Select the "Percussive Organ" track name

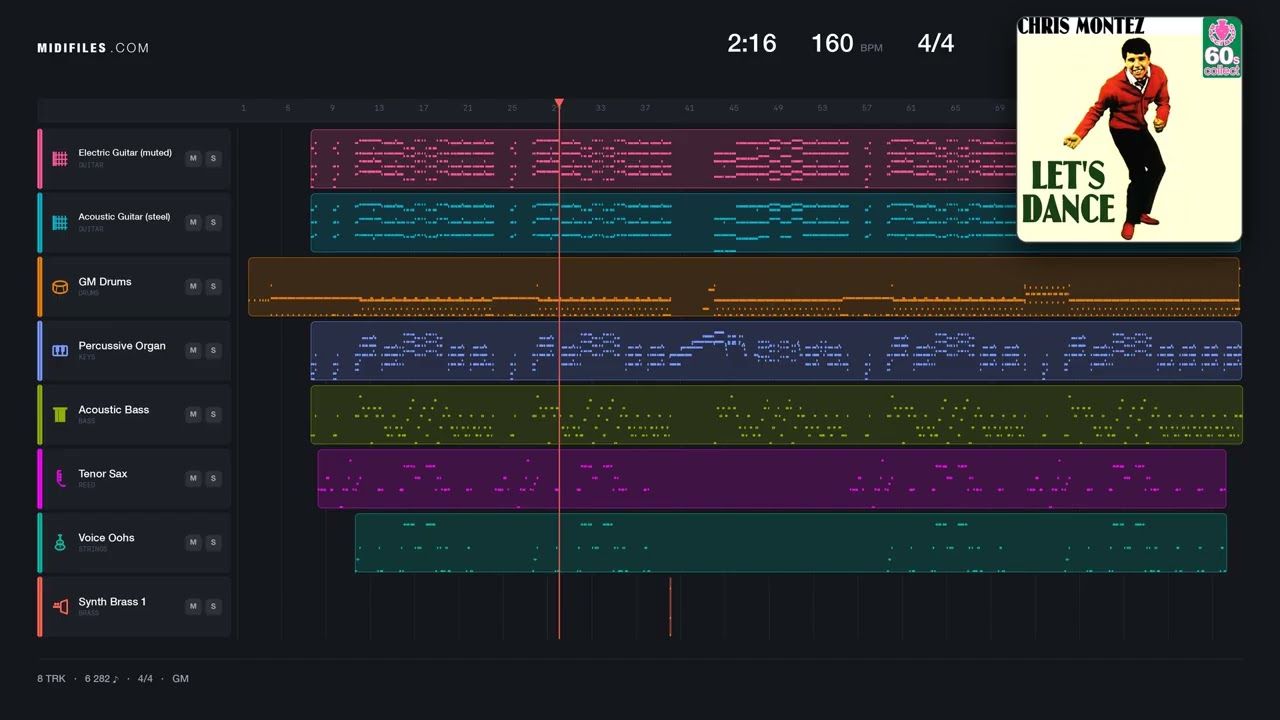tap(122, 346)
